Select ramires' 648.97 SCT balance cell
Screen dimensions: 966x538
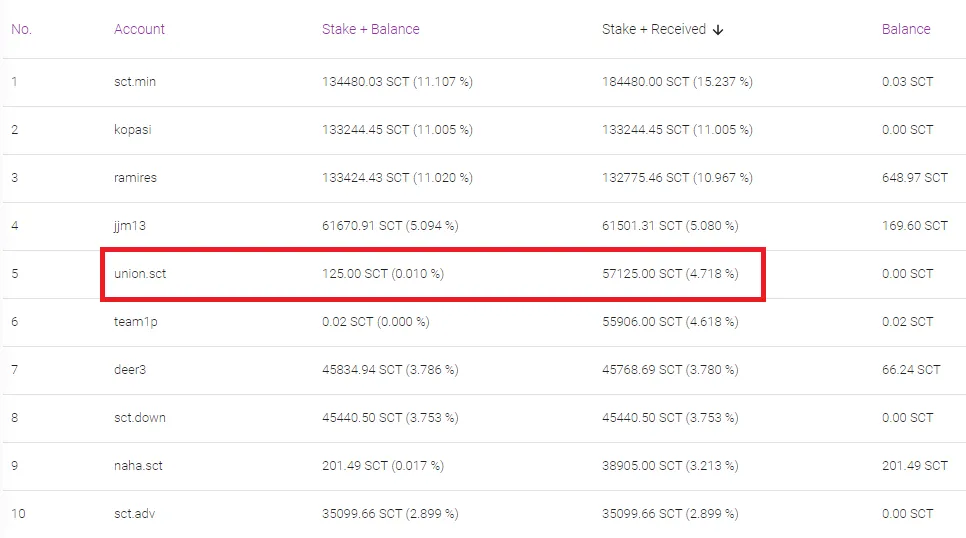[x=914, y=177]
